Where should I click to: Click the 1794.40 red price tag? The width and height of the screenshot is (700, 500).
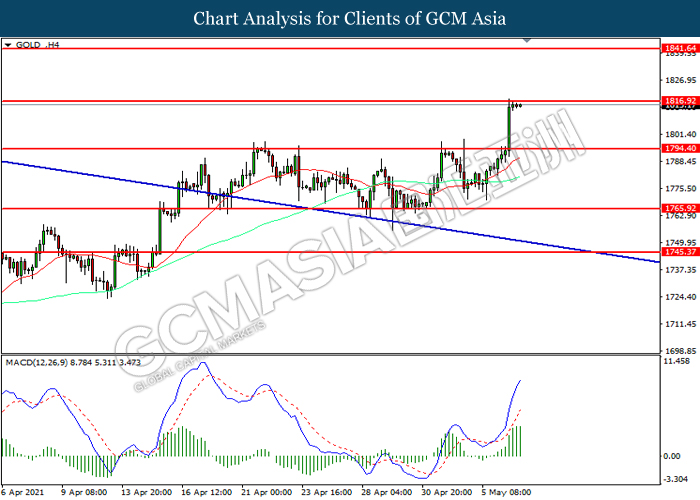coord(679,148)
